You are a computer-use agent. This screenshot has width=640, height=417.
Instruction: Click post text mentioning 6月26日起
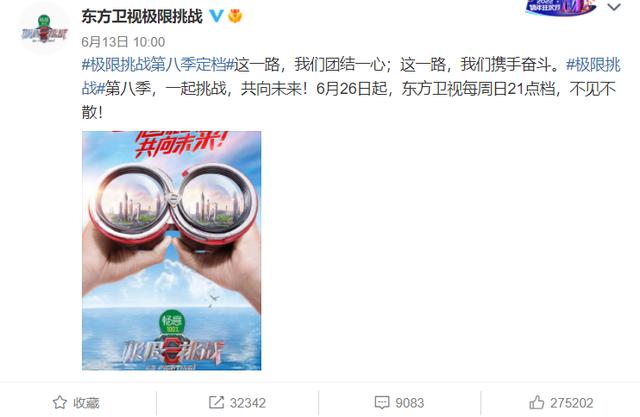[352, 89]
